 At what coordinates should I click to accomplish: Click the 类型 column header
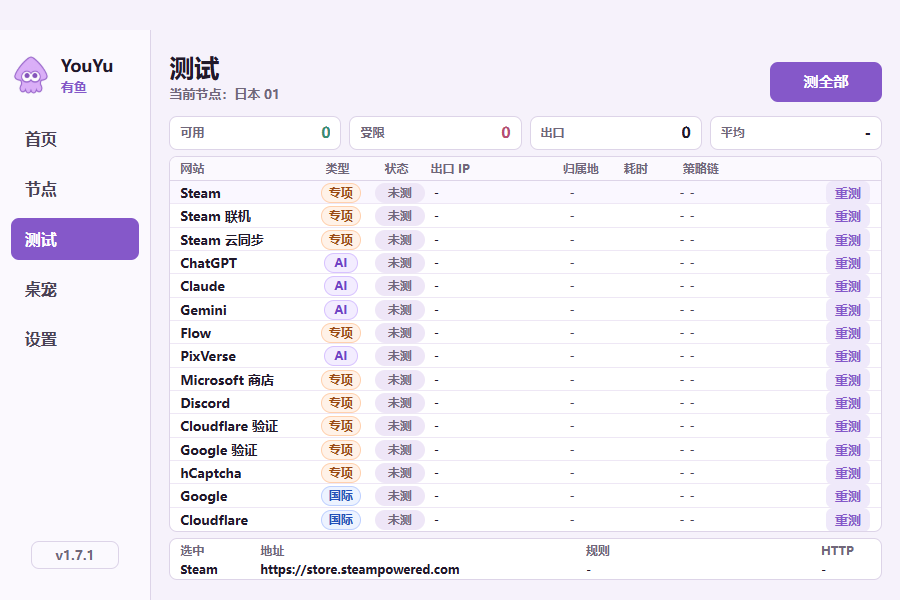tap(338, 169)
